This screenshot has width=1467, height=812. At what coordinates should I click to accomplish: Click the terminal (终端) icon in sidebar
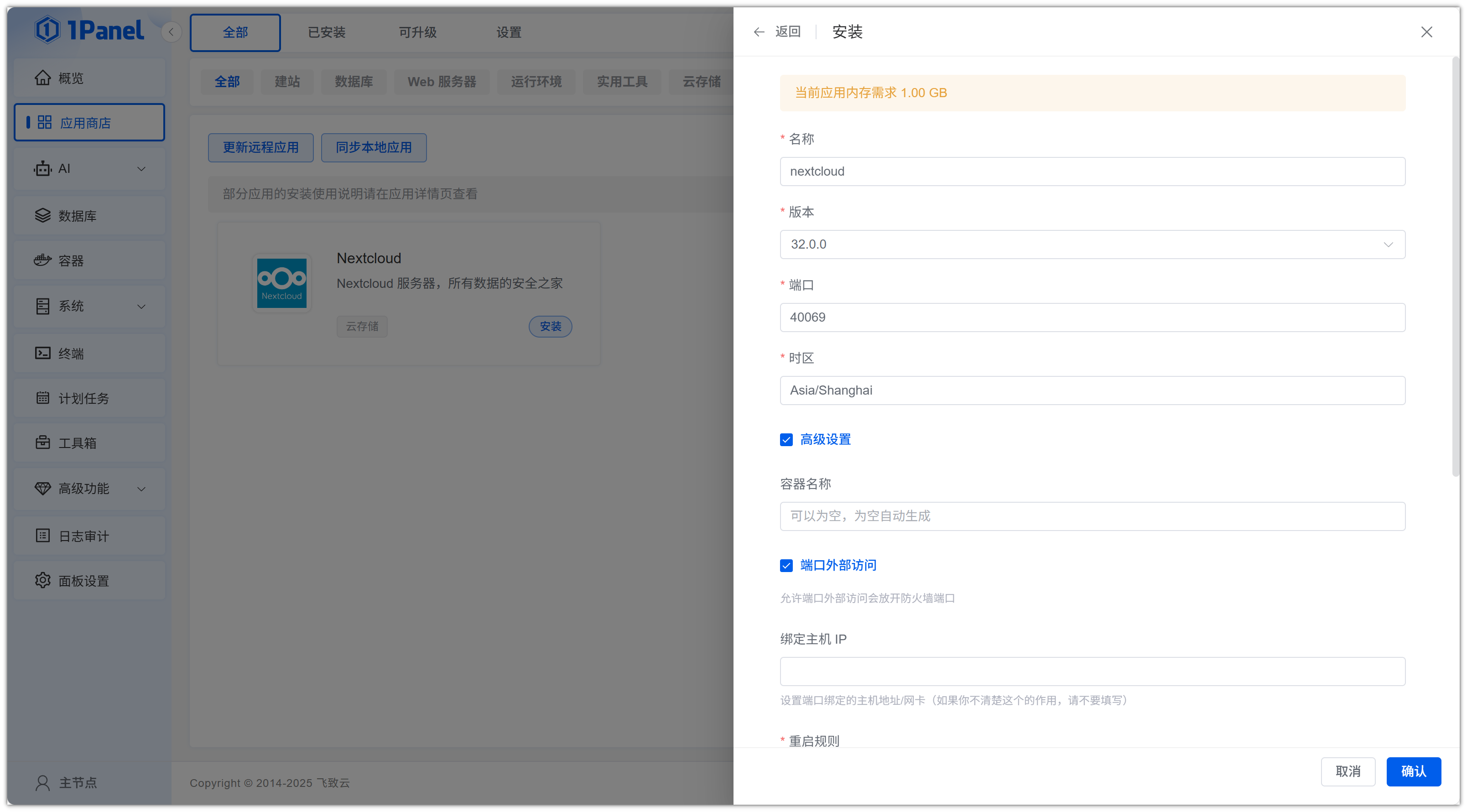pos(43,353)
